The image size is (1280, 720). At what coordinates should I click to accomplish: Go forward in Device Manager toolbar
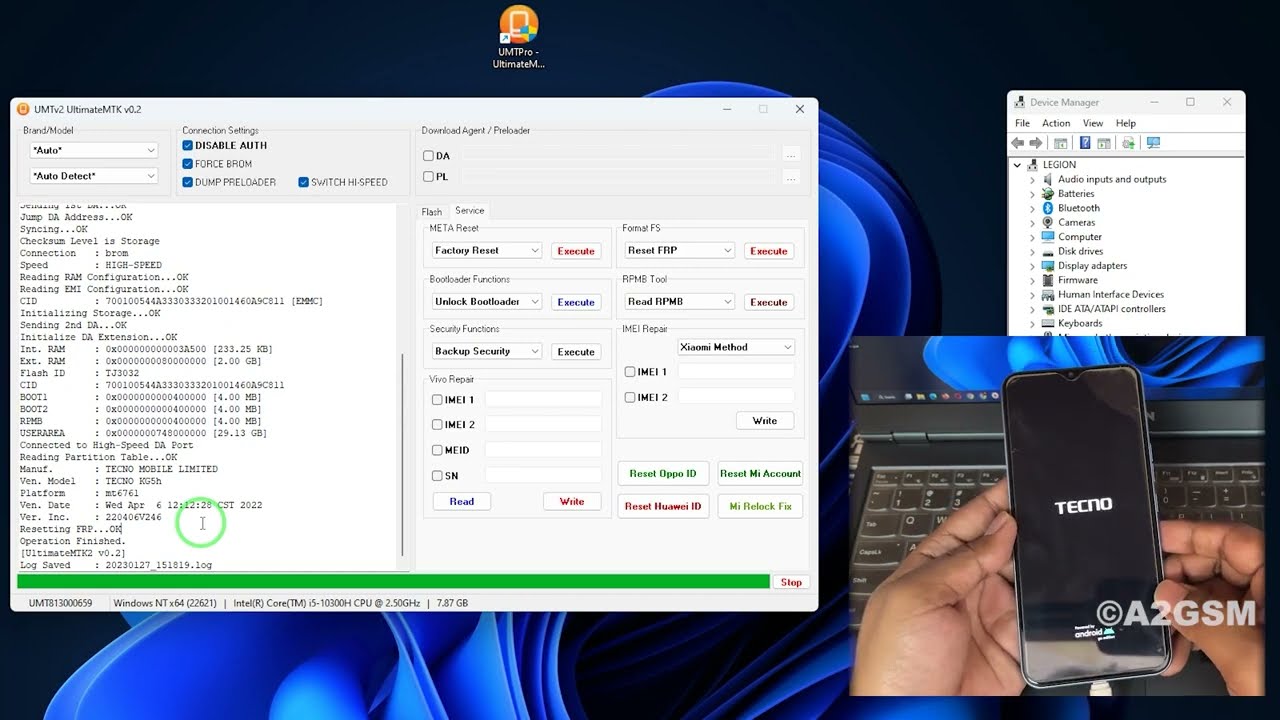(x=1036, y=143)
